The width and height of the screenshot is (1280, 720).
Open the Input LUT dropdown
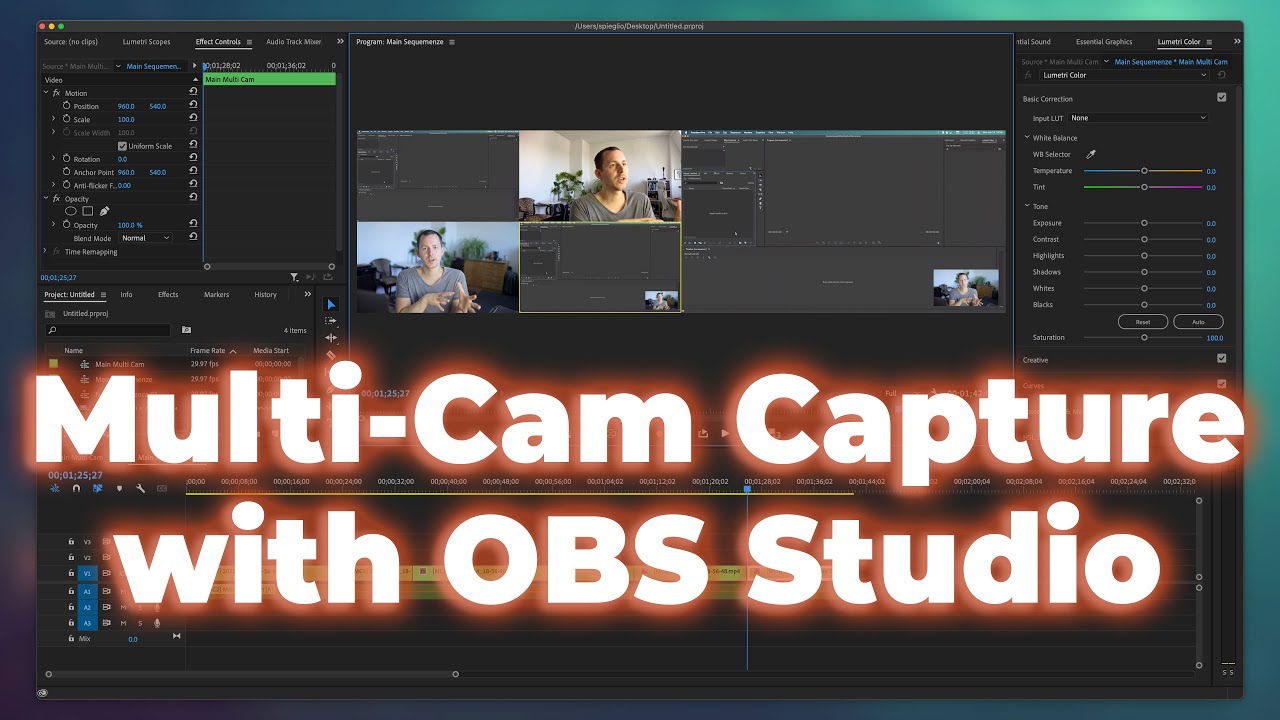(x=1138, y=118)
